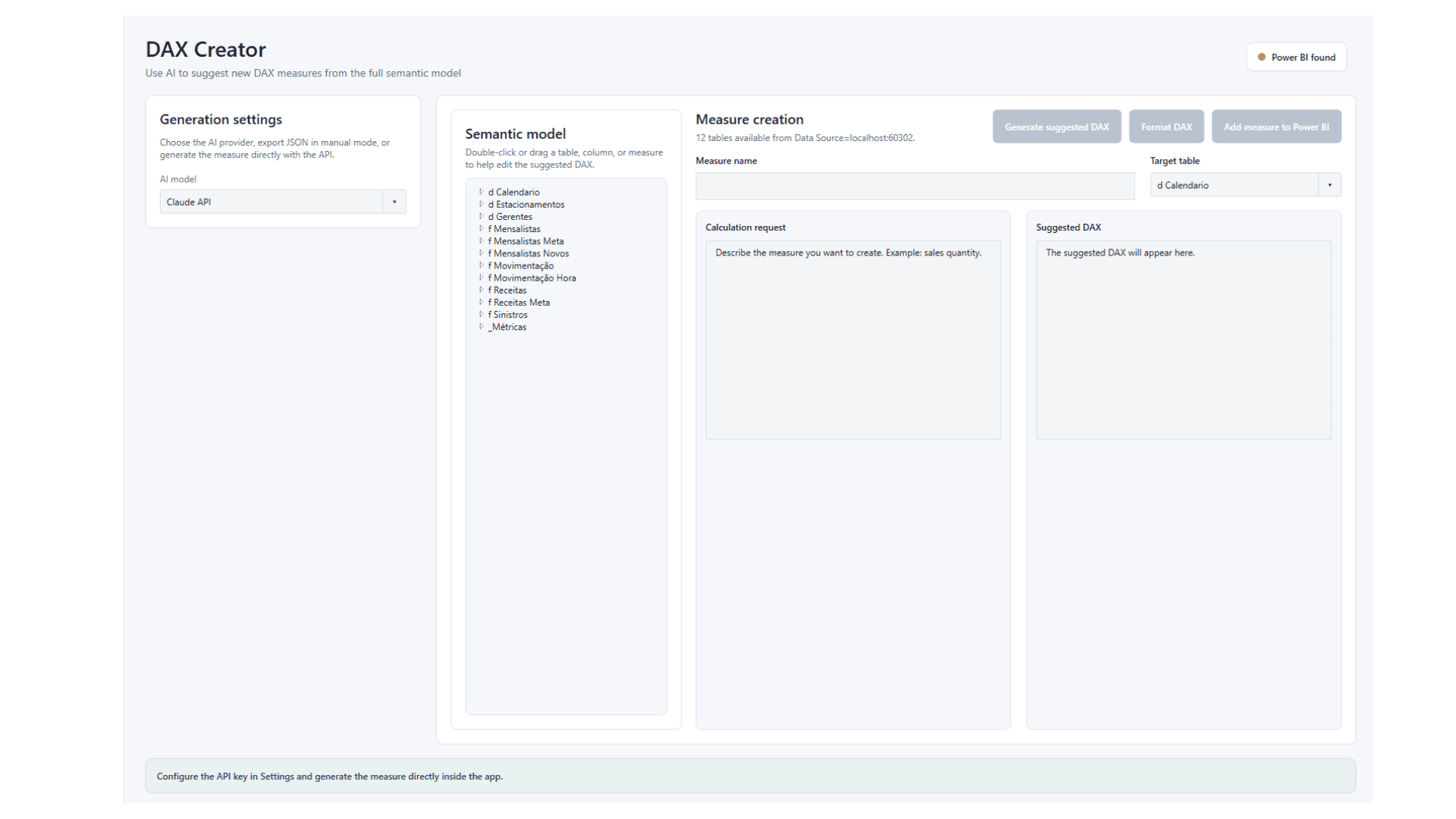Open the AI model dropdown showing Claude API
The height and width of the screenshot is (819, 1456).
click(x=283, y=202)
